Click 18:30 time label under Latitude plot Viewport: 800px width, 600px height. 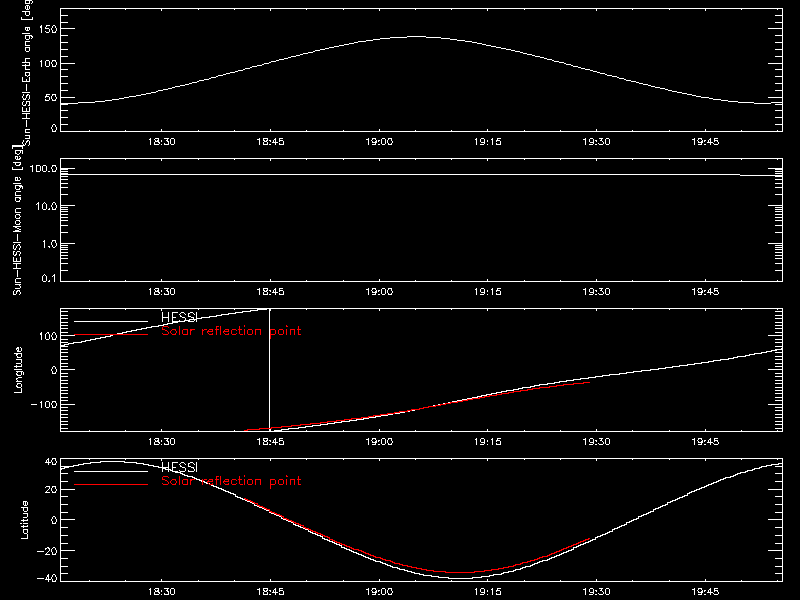[162, 591]
